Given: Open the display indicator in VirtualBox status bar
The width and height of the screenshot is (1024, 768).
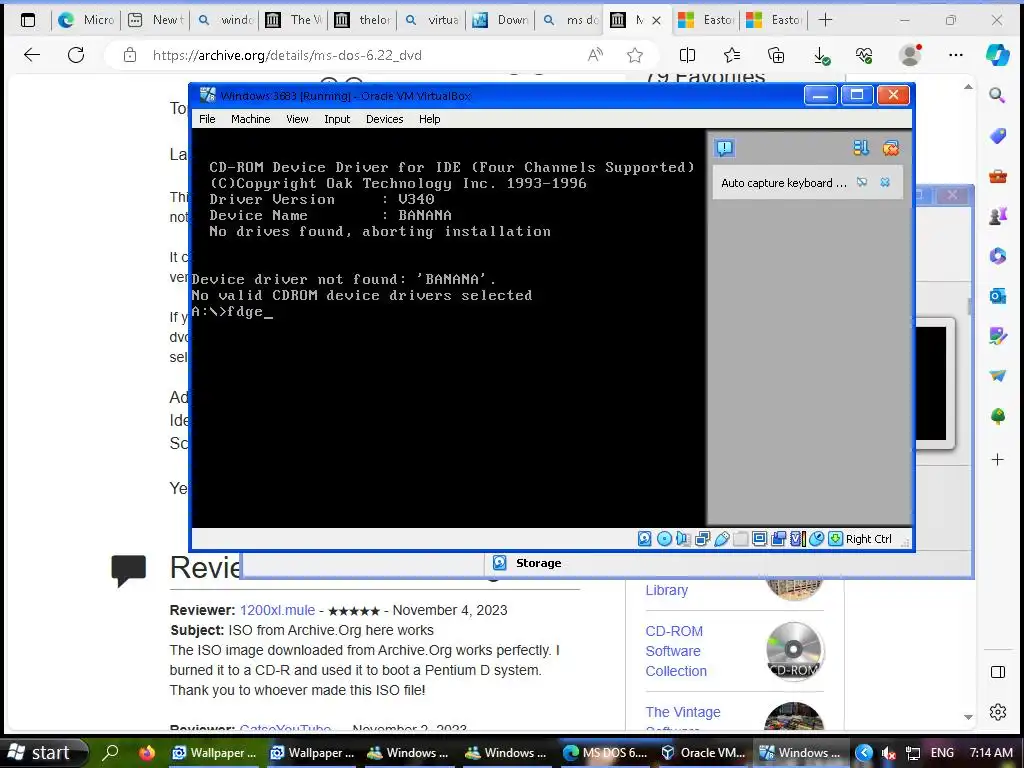Looking at the screenshot, I should coord(760,539).
